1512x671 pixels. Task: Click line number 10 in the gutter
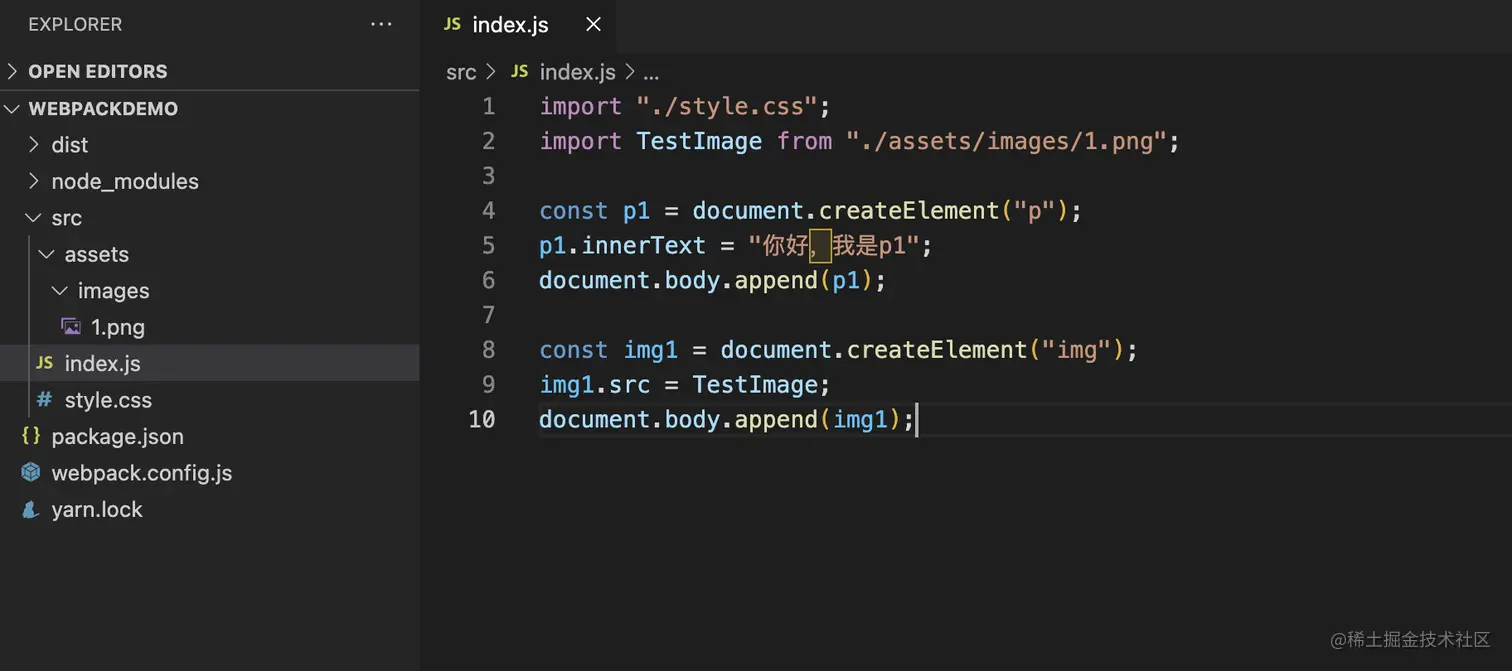(x=481, y=419)
